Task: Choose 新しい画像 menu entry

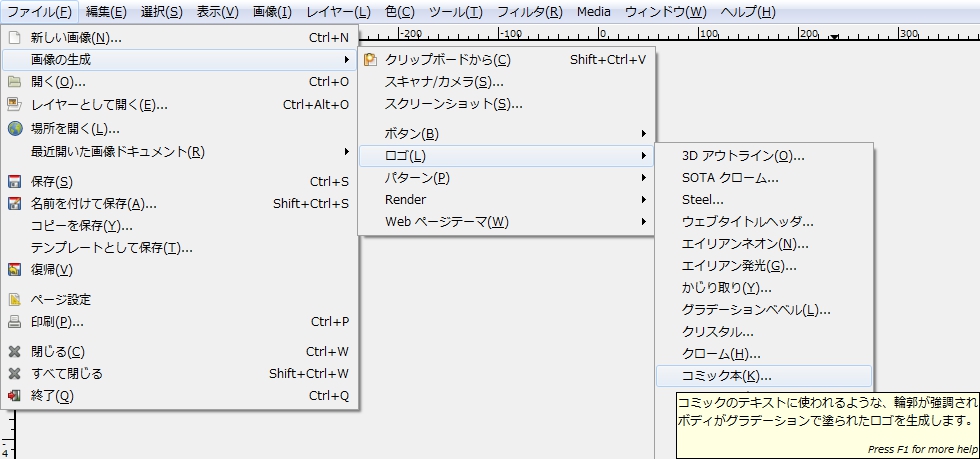Action: point(180,38)
